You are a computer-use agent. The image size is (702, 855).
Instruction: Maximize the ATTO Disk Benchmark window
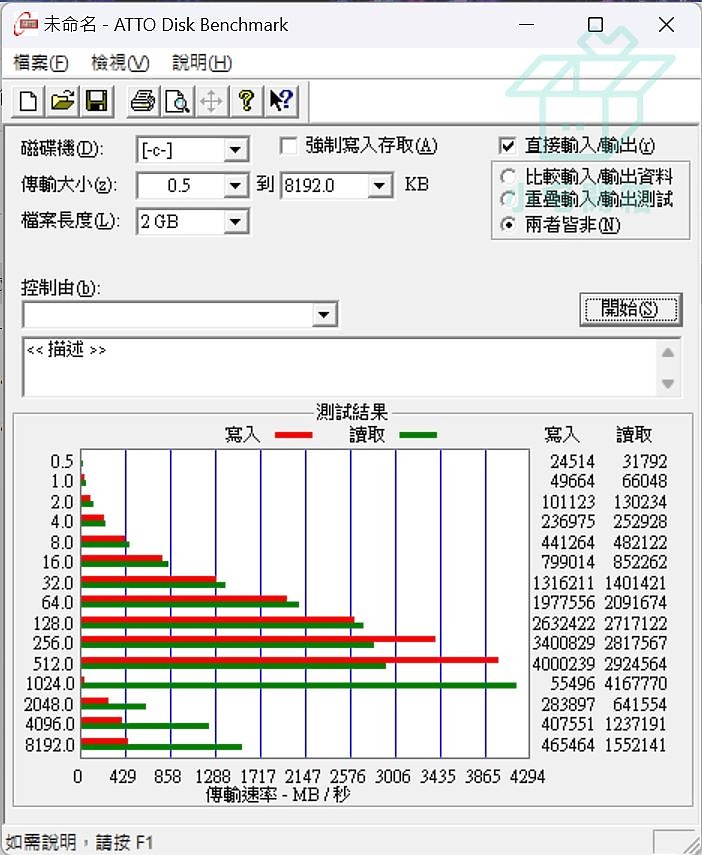[x=596, y=25]
